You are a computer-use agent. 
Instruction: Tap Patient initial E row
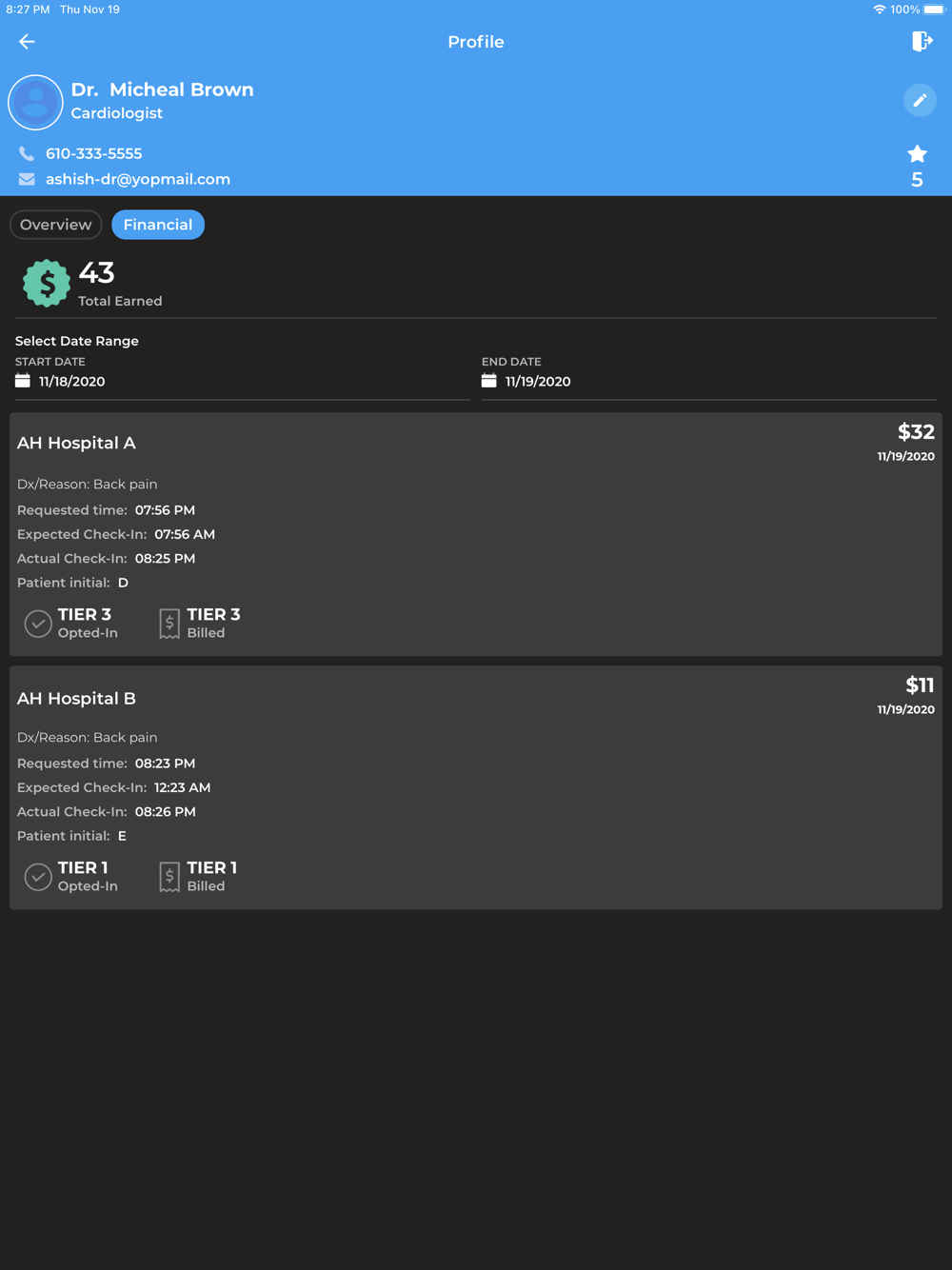pyautogui.click(x=72, y=836)
